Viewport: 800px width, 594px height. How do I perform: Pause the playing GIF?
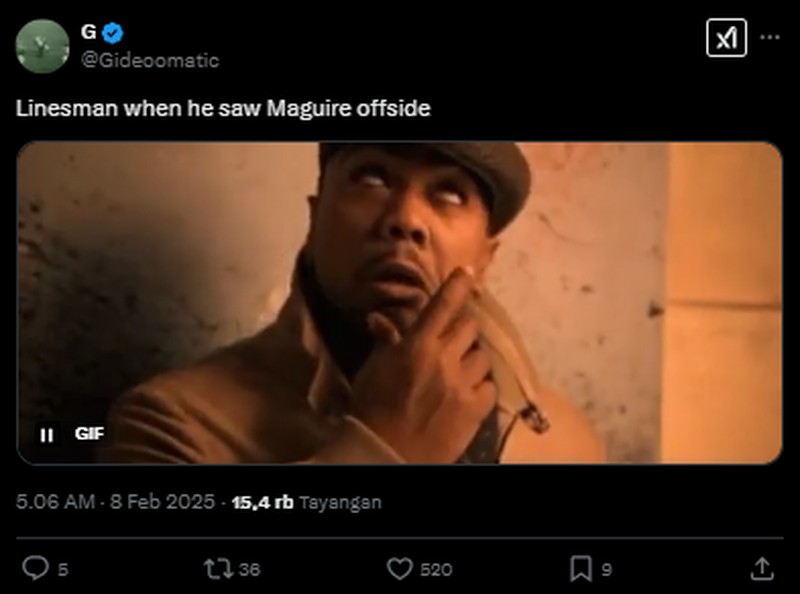click(x=46, y=435)
